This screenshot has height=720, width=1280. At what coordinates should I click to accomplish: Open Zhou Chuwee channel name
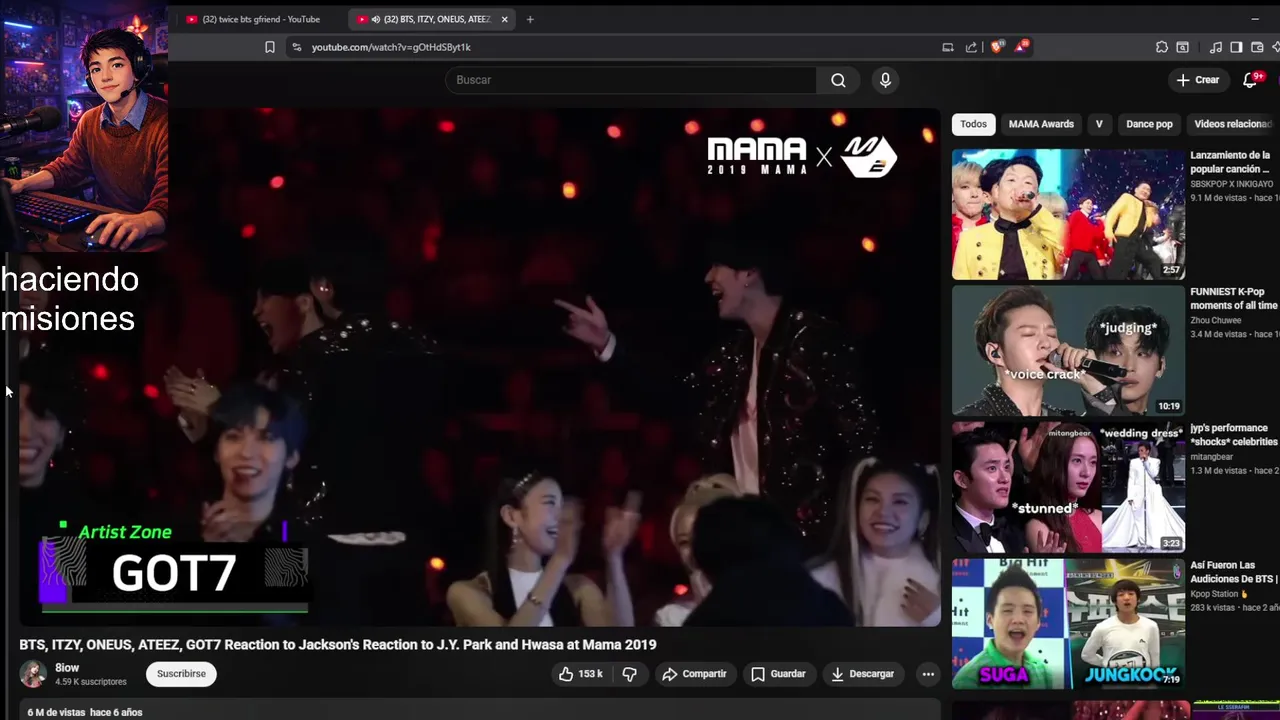(x=1215, y=321)
